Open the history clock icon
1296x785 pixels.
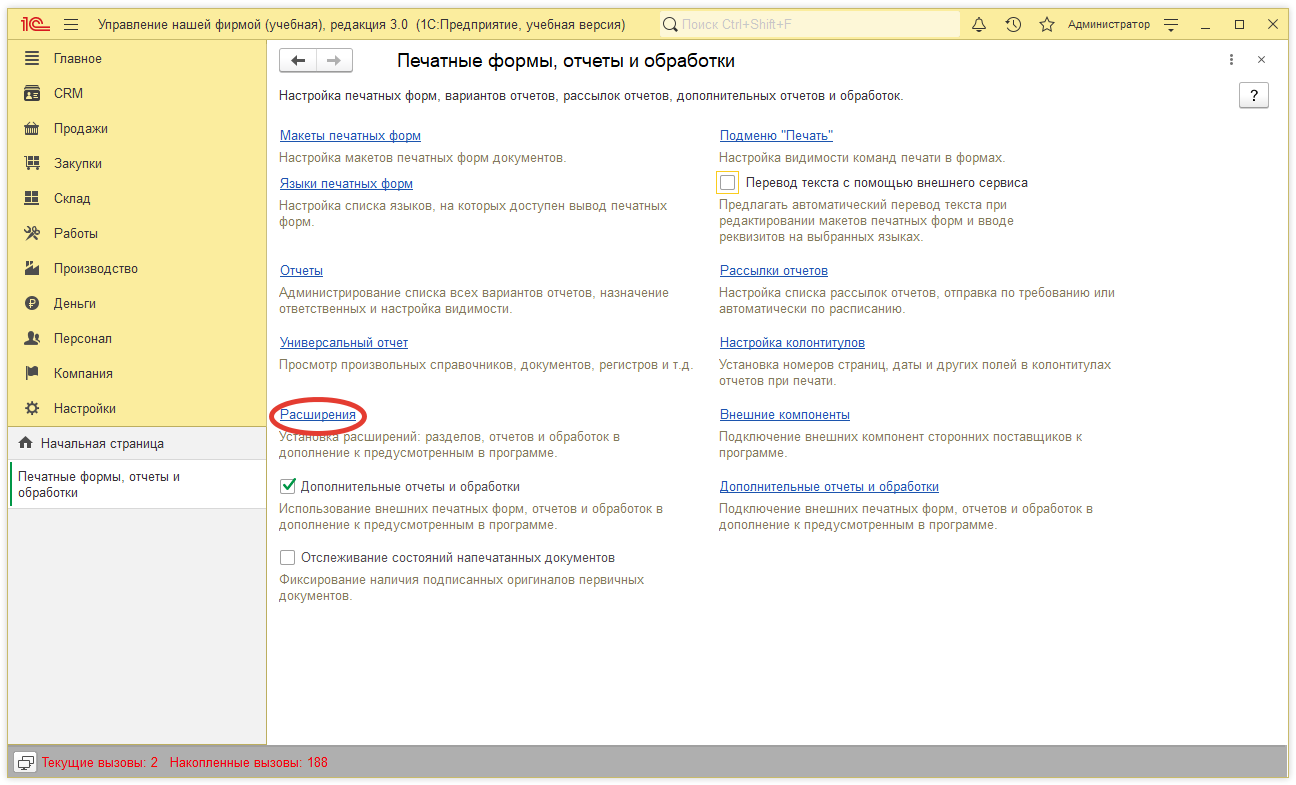[1013, 24]
